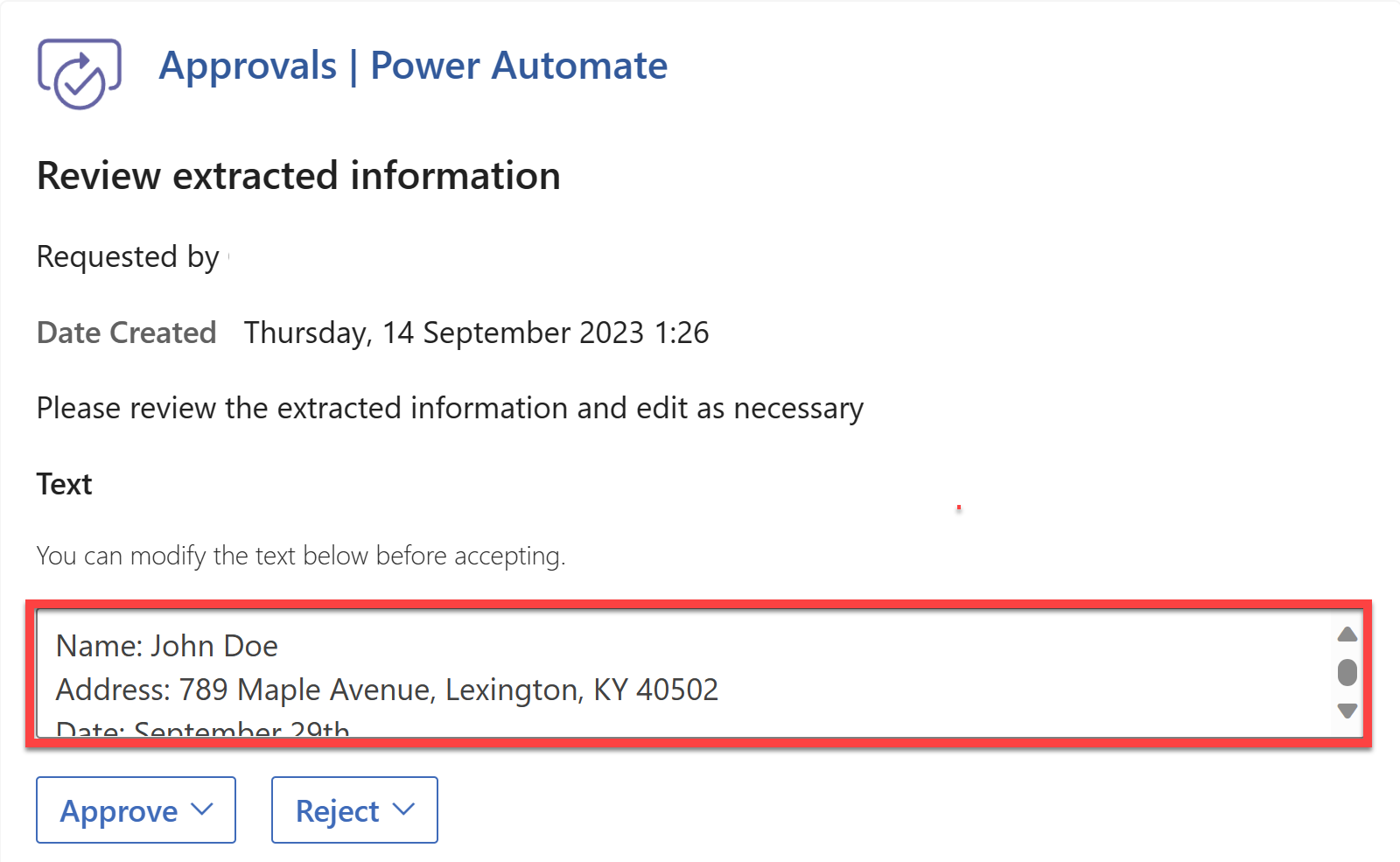Click the bold Text field label
Viewport: 1400px width, 862px height.
(x=65, y=484)
